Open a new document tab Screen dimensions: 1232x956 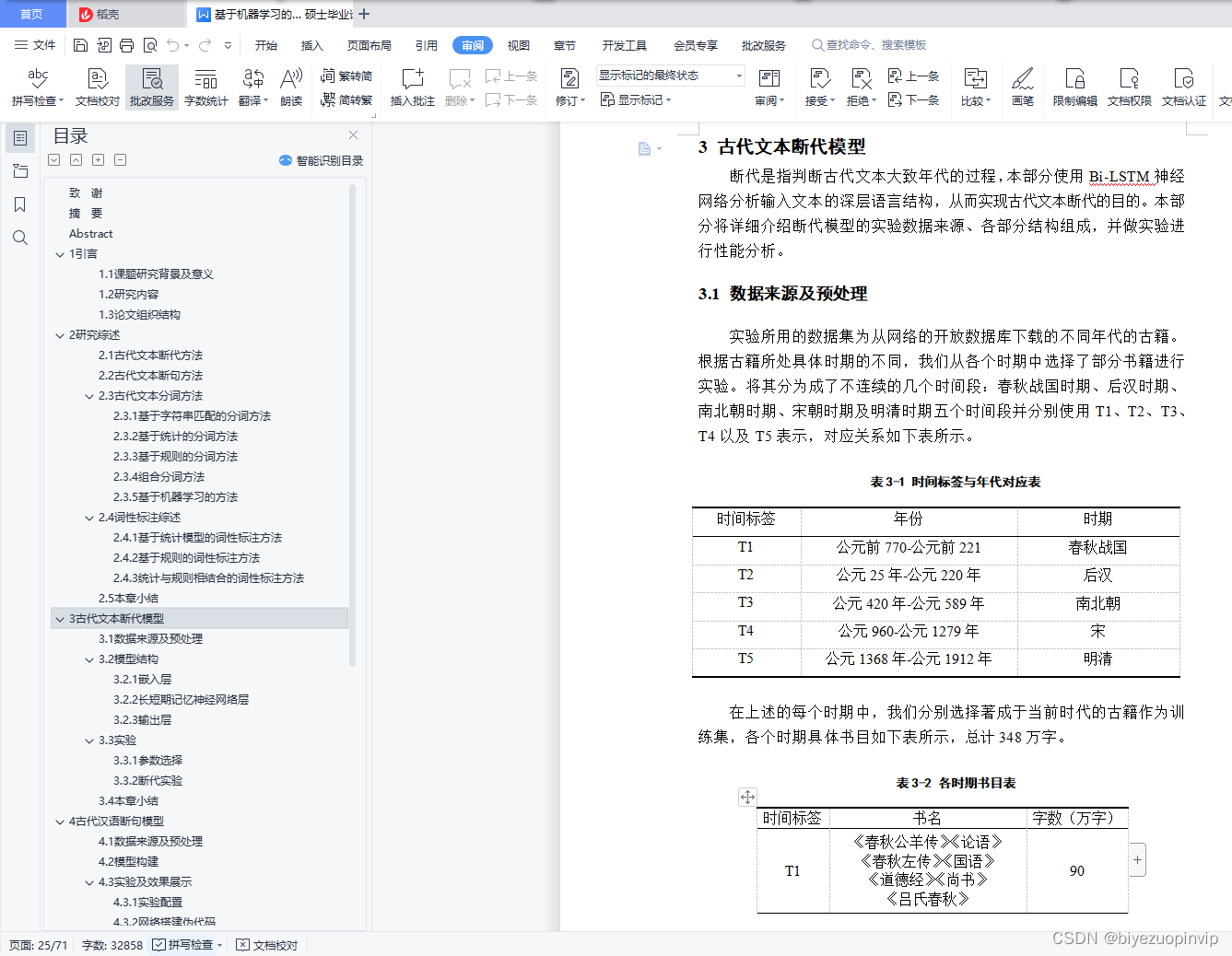(364, 14)
